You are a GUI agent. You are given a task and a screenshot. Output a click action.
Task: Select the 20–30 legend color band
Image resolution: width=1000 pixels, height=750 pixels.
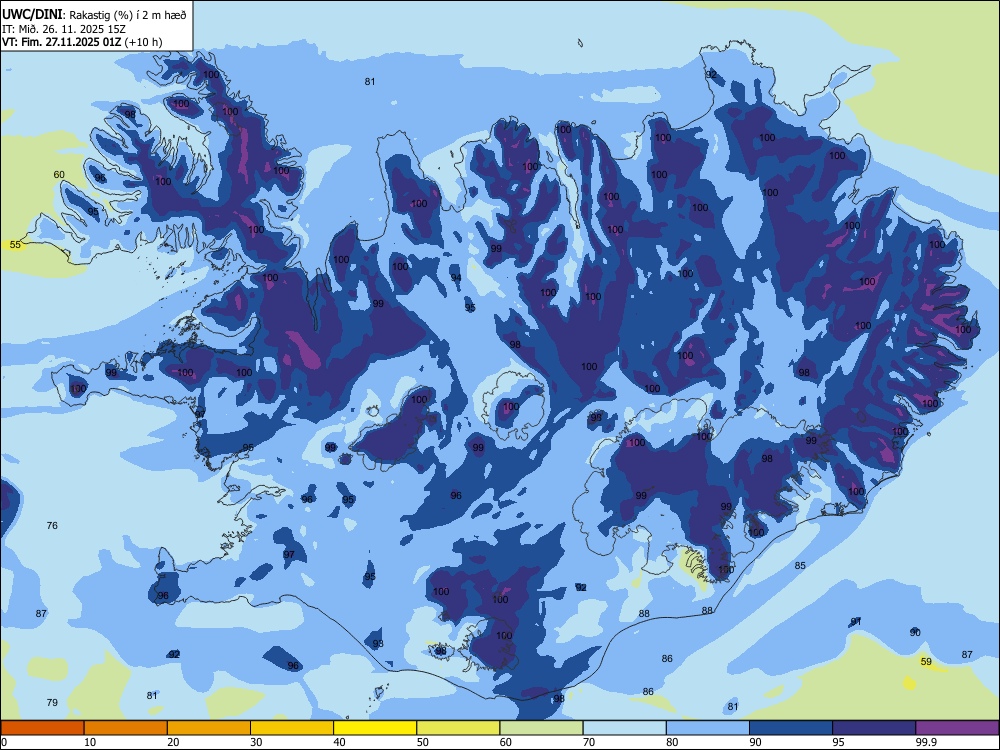pyautogui.click(x=209, y=728)
